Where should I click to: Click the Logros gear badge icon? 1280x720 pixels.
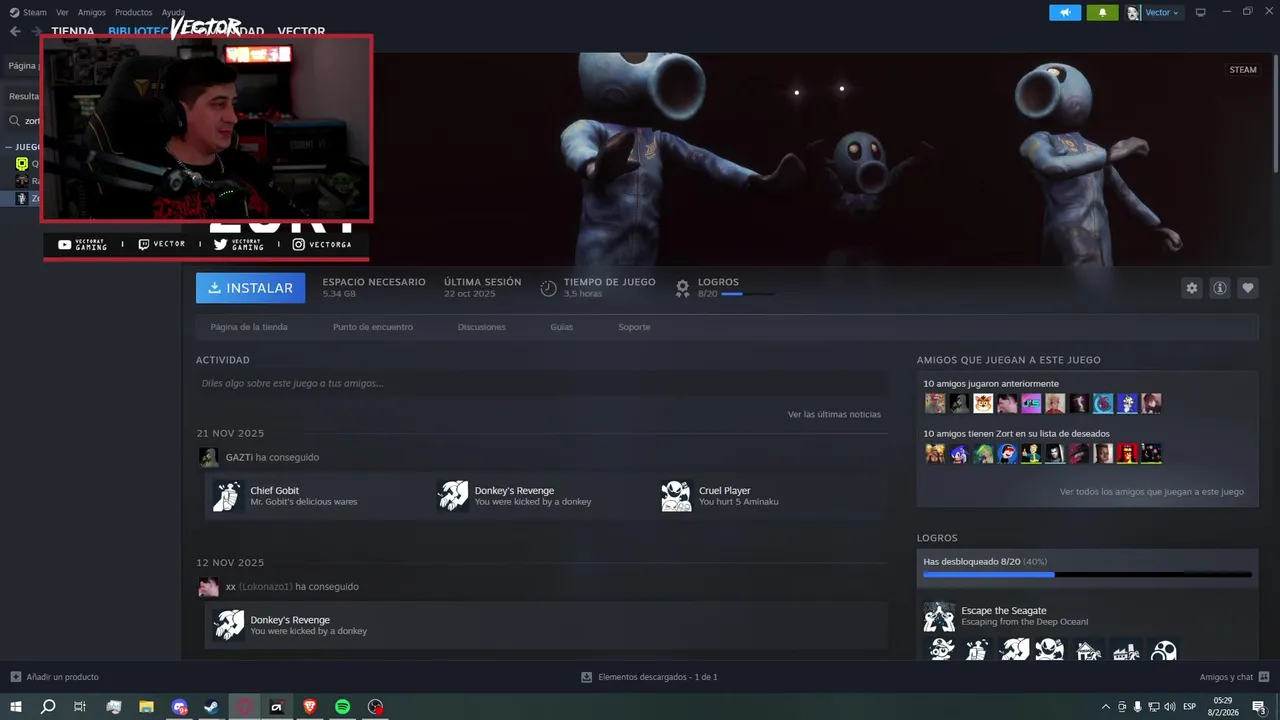click(682, 288)
